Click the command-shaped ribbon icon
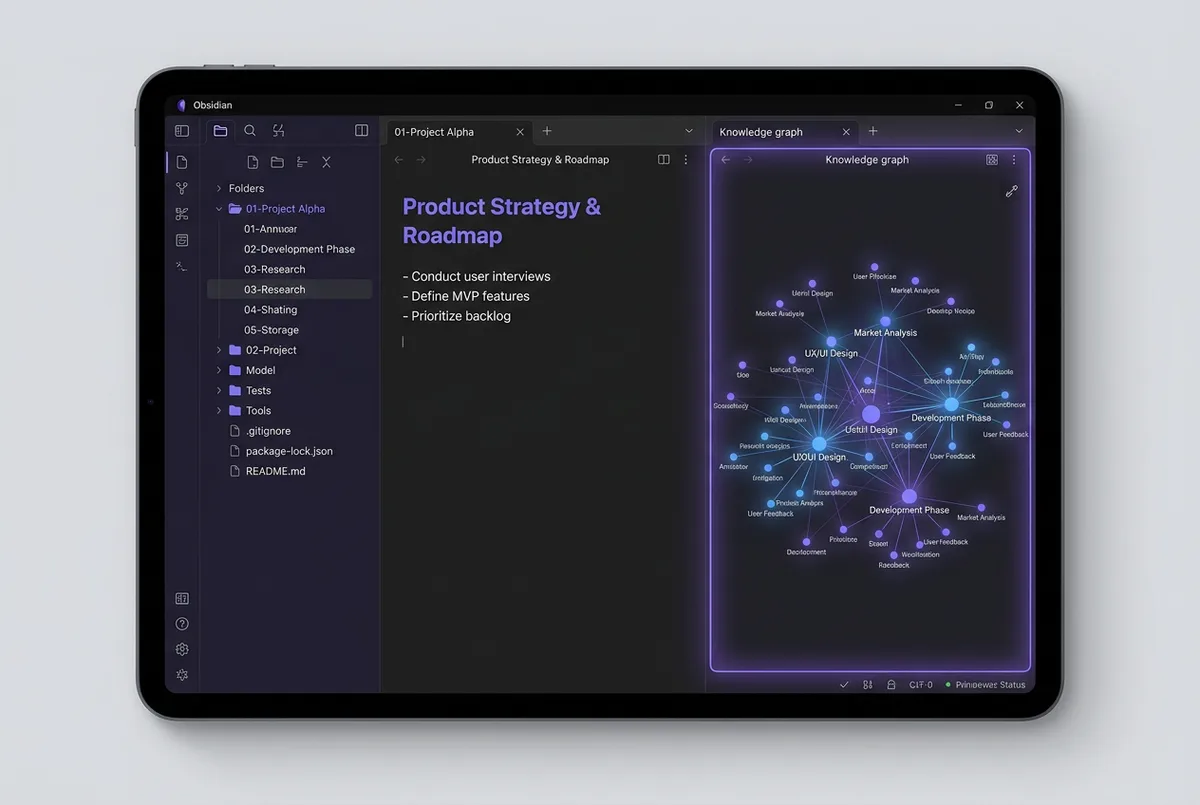This screenshot has height=805, width=1200. (x=182, y=214)
